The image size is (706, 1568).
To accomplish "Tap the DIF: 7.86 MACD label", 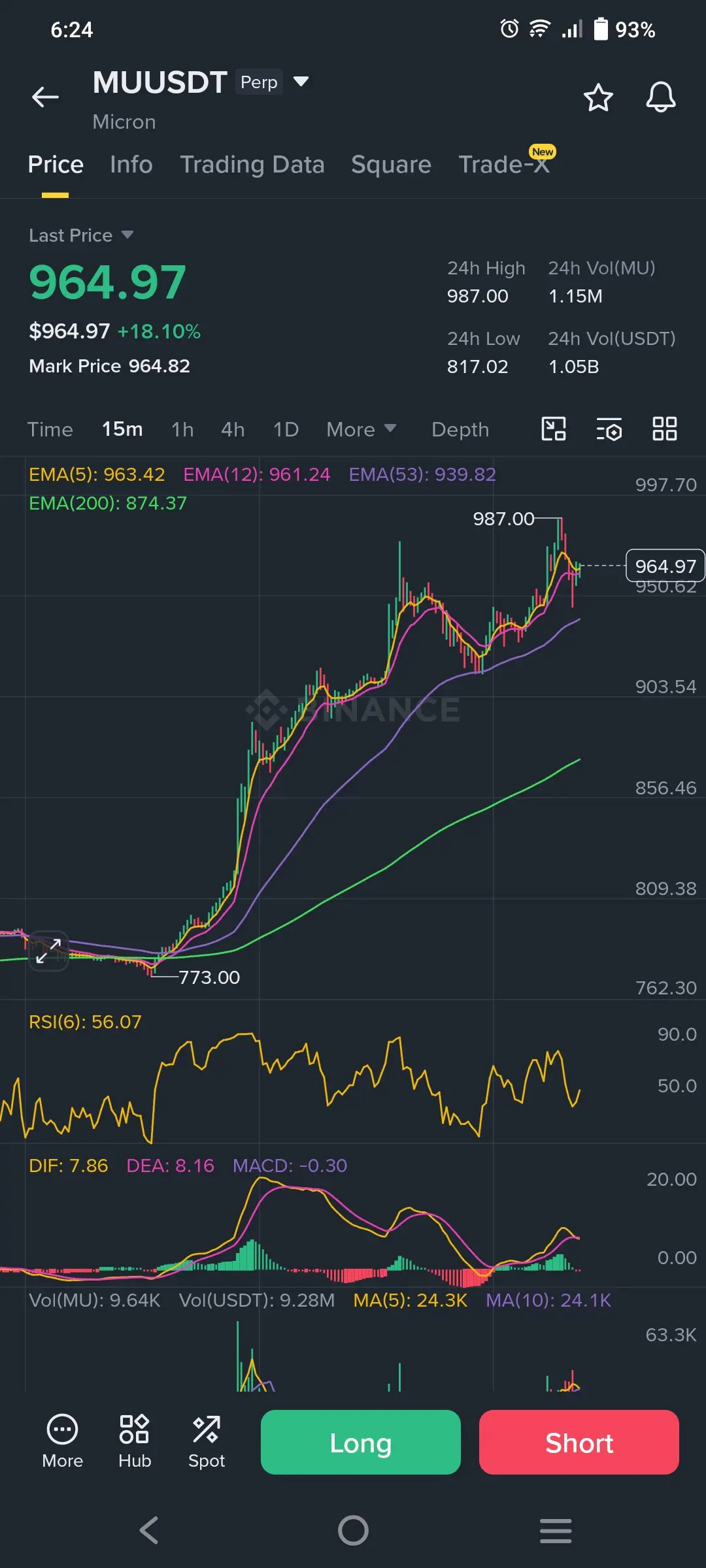I will click(x=69, y=1166).
